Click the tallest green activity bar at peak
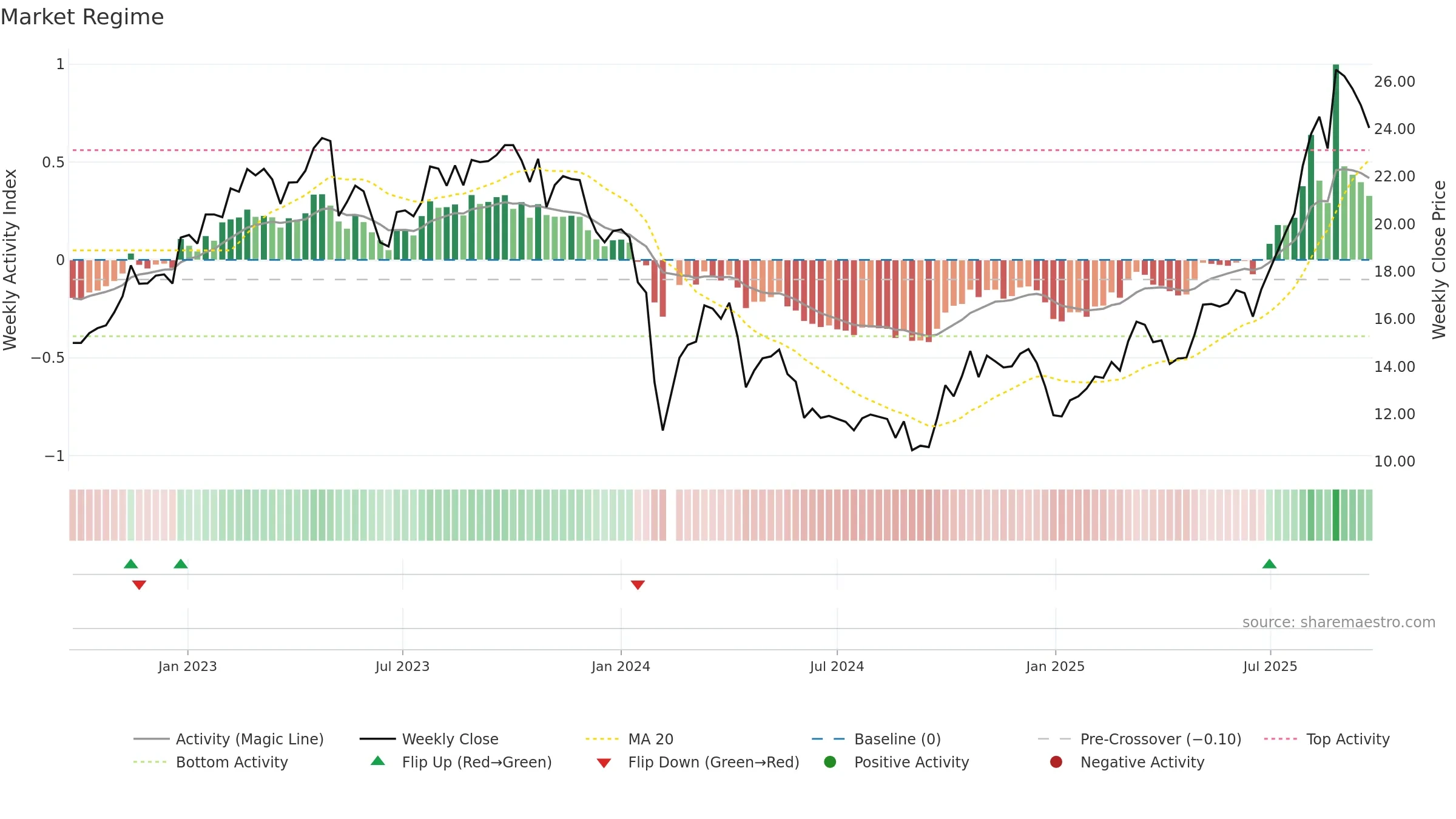 [1336, 162]
